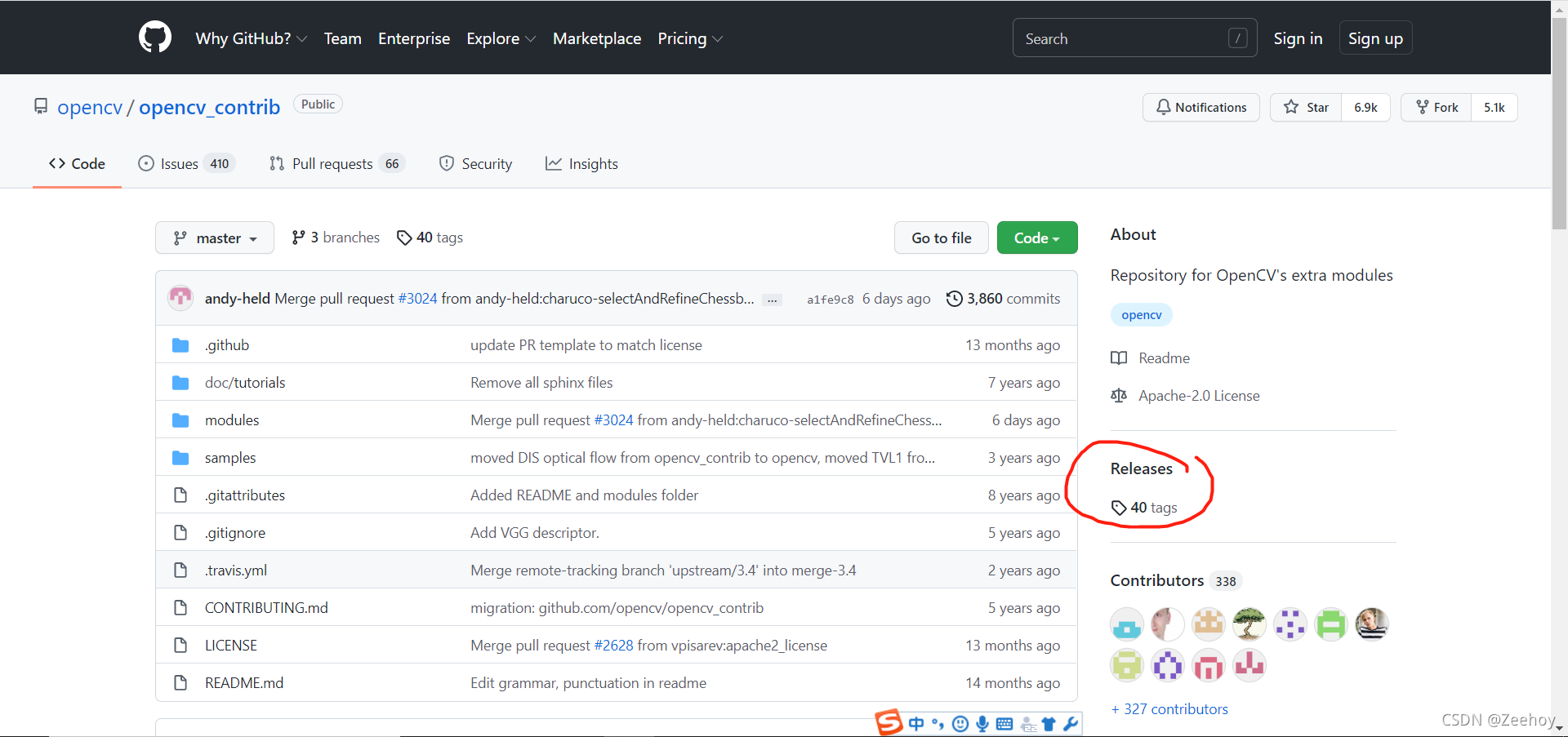Switch to the Code tab
1568x737 pixels.
[77, 163]
